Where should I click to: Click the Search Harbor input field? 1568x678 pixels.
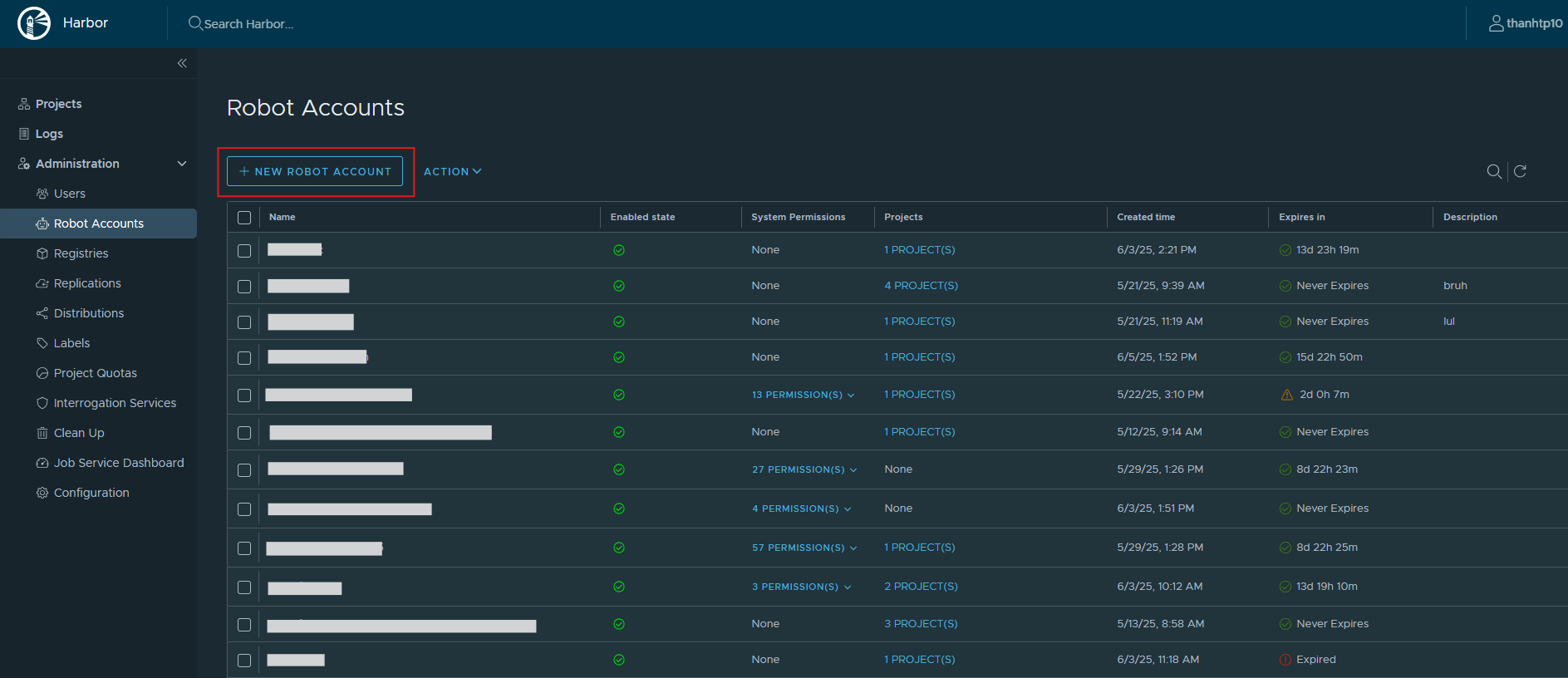coord(249,24)
